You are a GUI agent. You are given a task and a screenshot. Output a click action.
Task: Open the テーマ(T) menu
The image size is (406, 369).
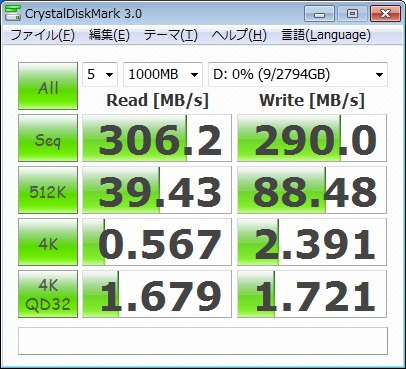tap(171, 35)
